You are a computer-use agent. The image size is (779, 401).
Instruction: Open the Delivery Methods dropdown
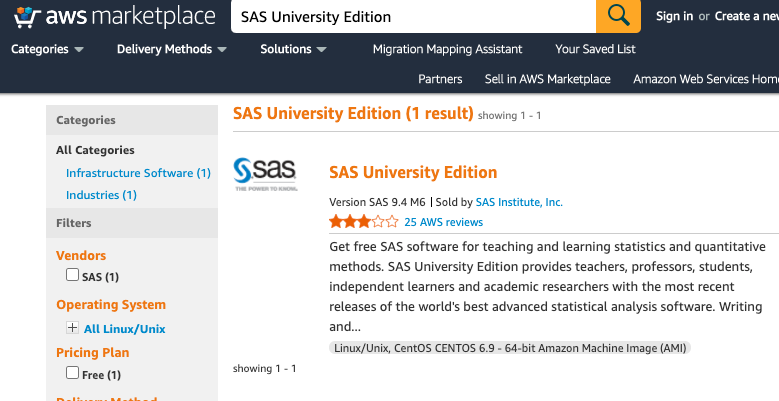tap(171, 49)
